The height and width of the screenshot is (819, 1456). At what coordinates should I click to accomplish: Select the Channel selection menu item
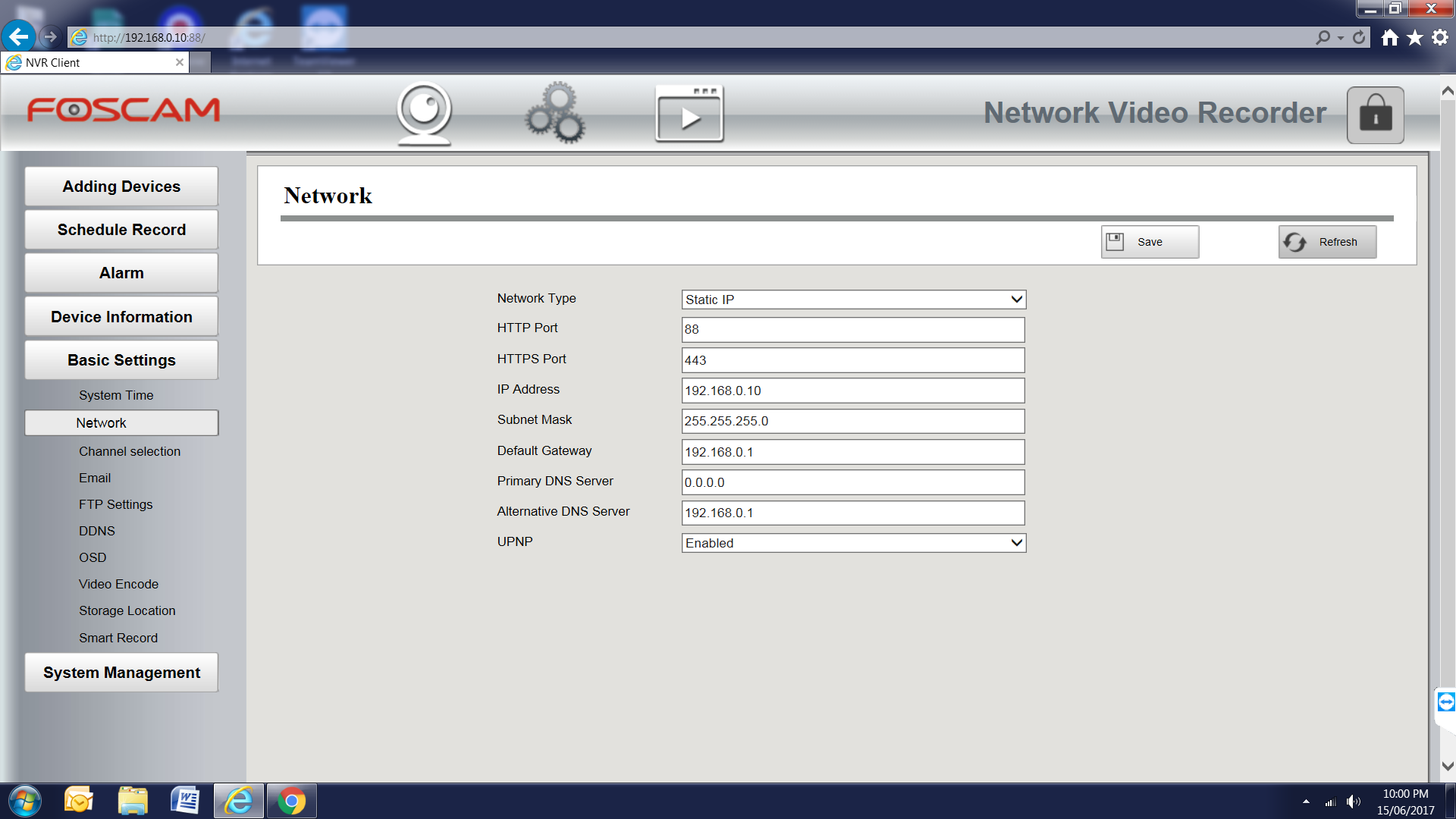click(x=130, y=451)
